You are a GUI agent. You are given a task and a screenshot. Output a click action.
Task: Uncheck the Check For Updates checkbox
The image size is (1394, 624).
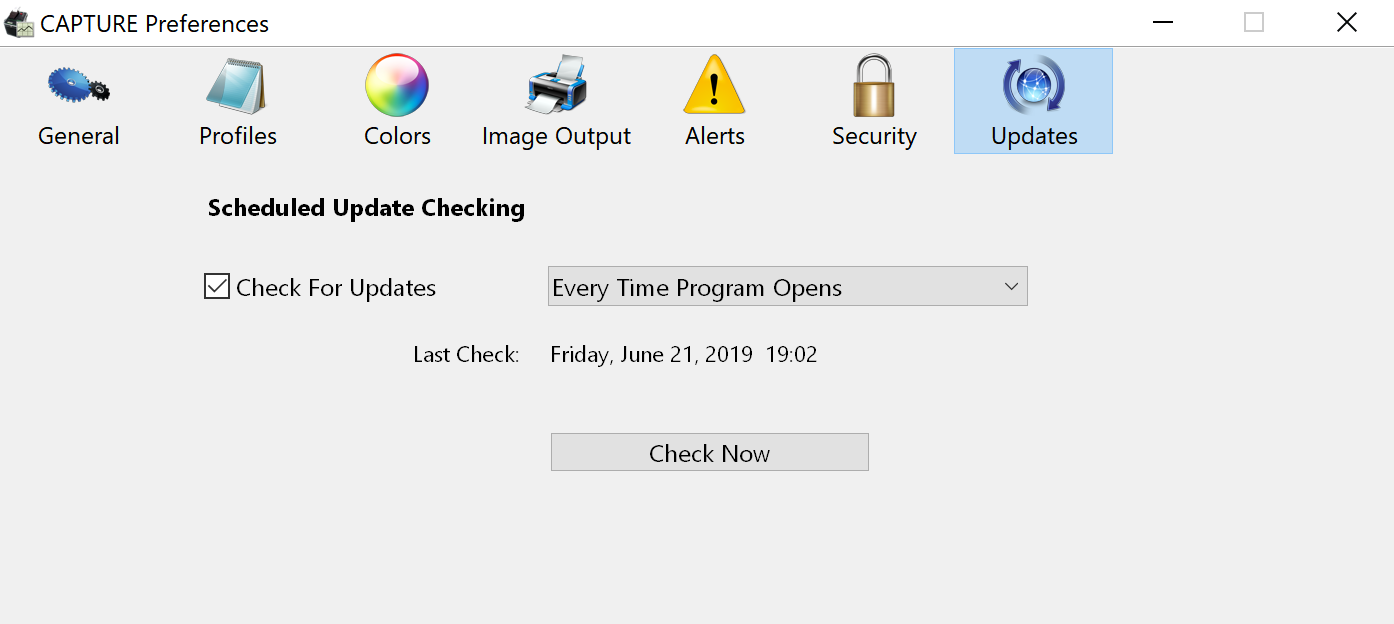click(x=217, y=287)
